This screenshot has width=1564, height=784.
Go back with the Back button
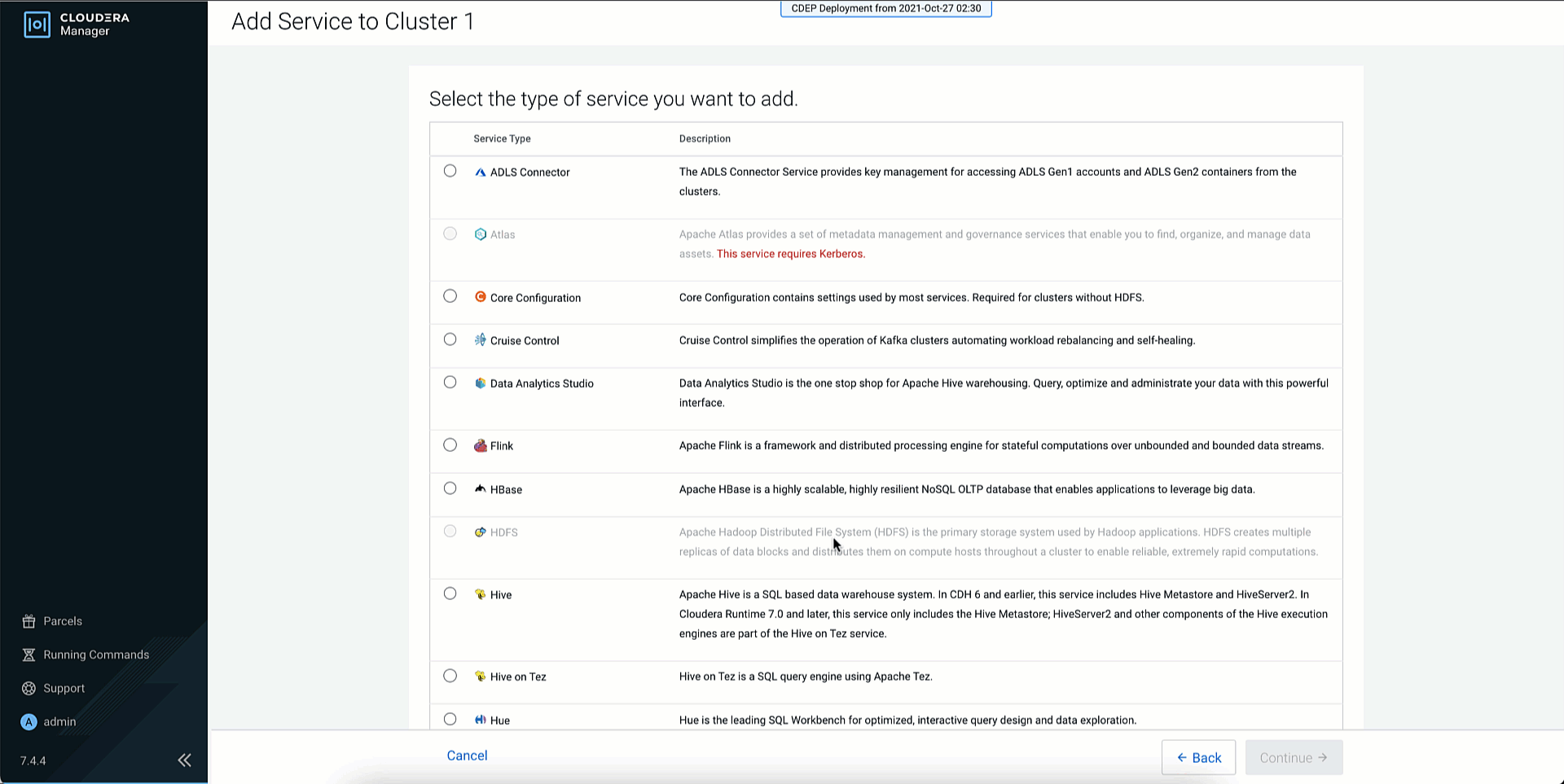[1198, 758]
